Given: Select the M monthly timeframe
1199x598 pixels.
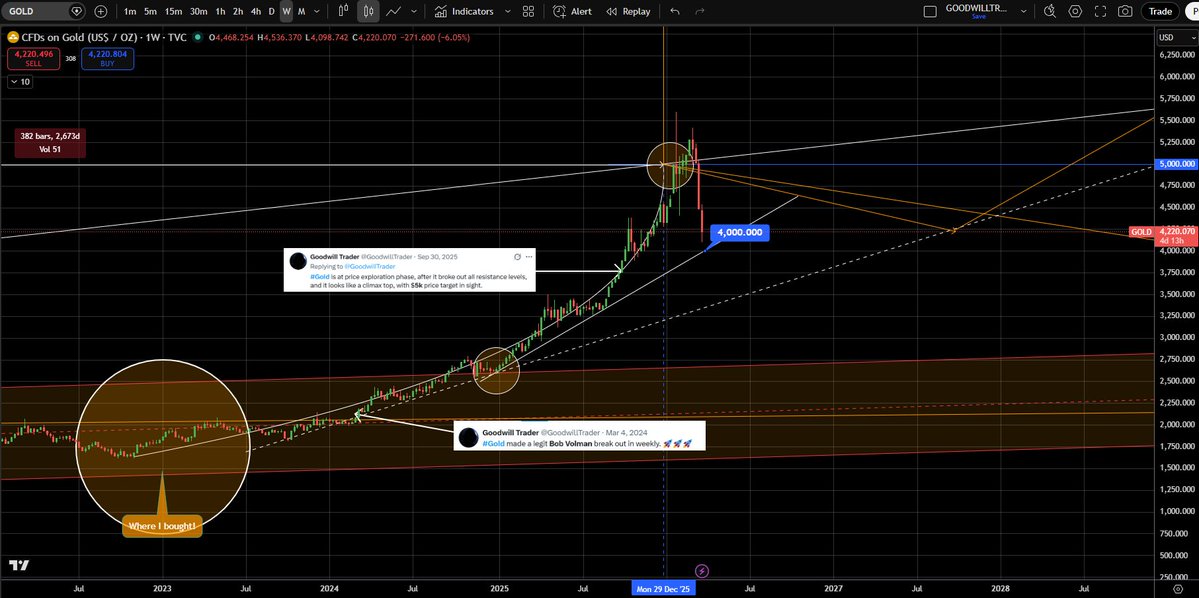Looking at the screenshot, I should [x=301, y=11].
